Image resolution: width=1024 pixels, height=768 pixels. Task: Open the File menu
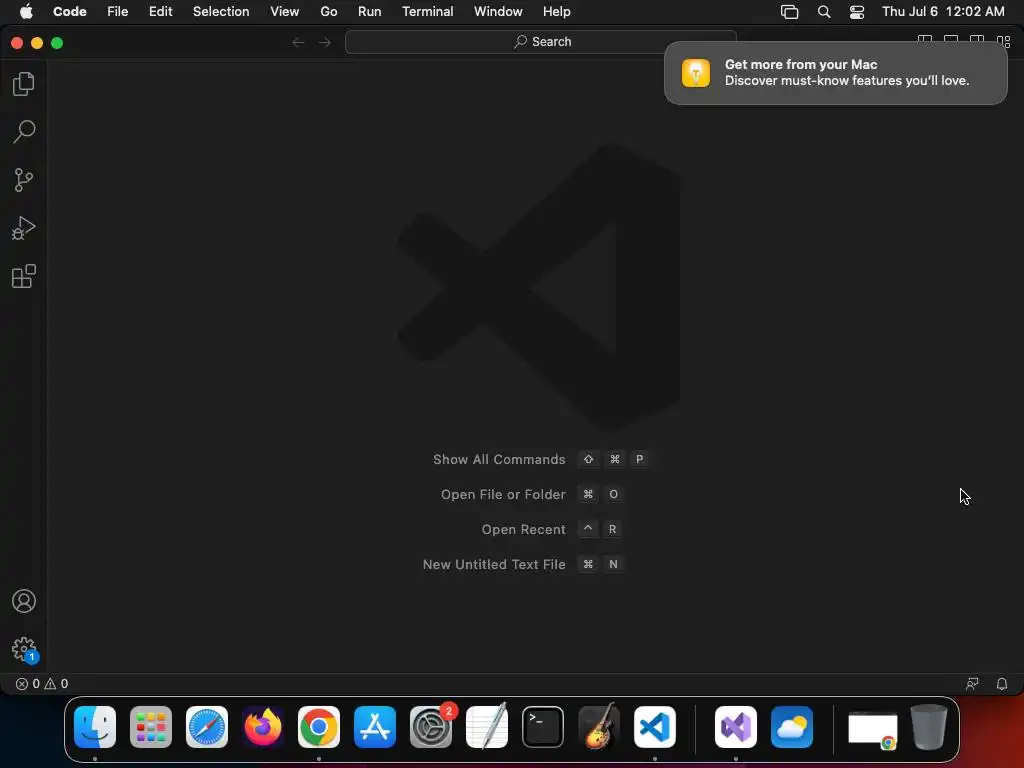click(118, 12)
